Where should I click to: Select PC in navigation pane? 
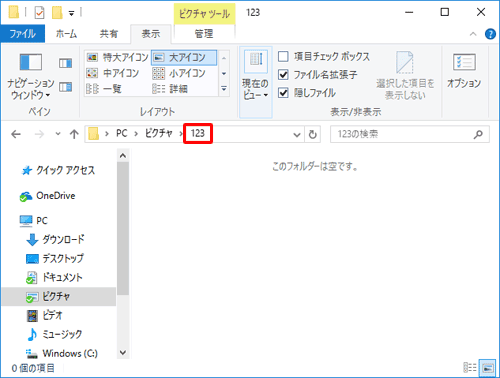33,221
